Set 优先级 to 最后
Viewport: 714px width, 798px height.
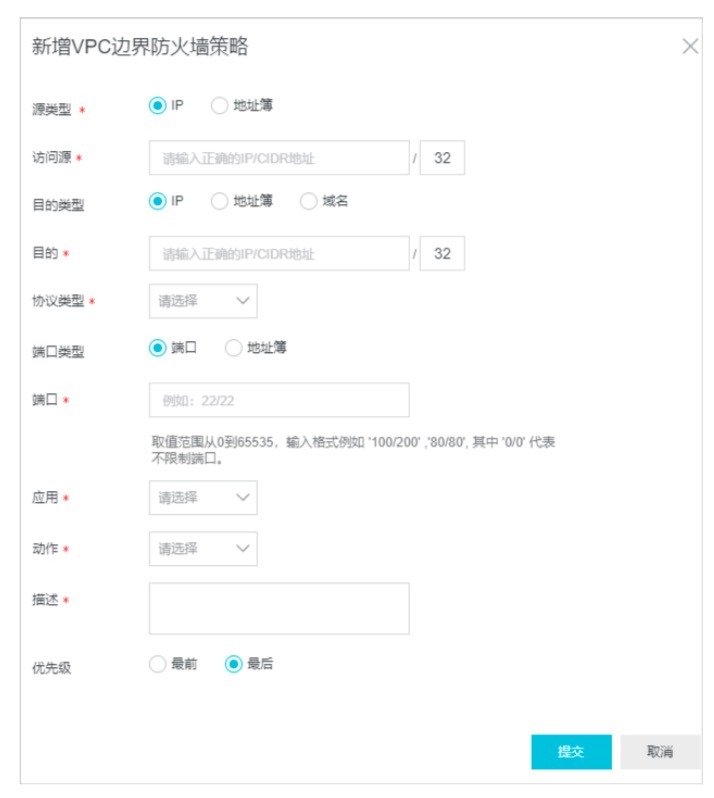(233, 664)
